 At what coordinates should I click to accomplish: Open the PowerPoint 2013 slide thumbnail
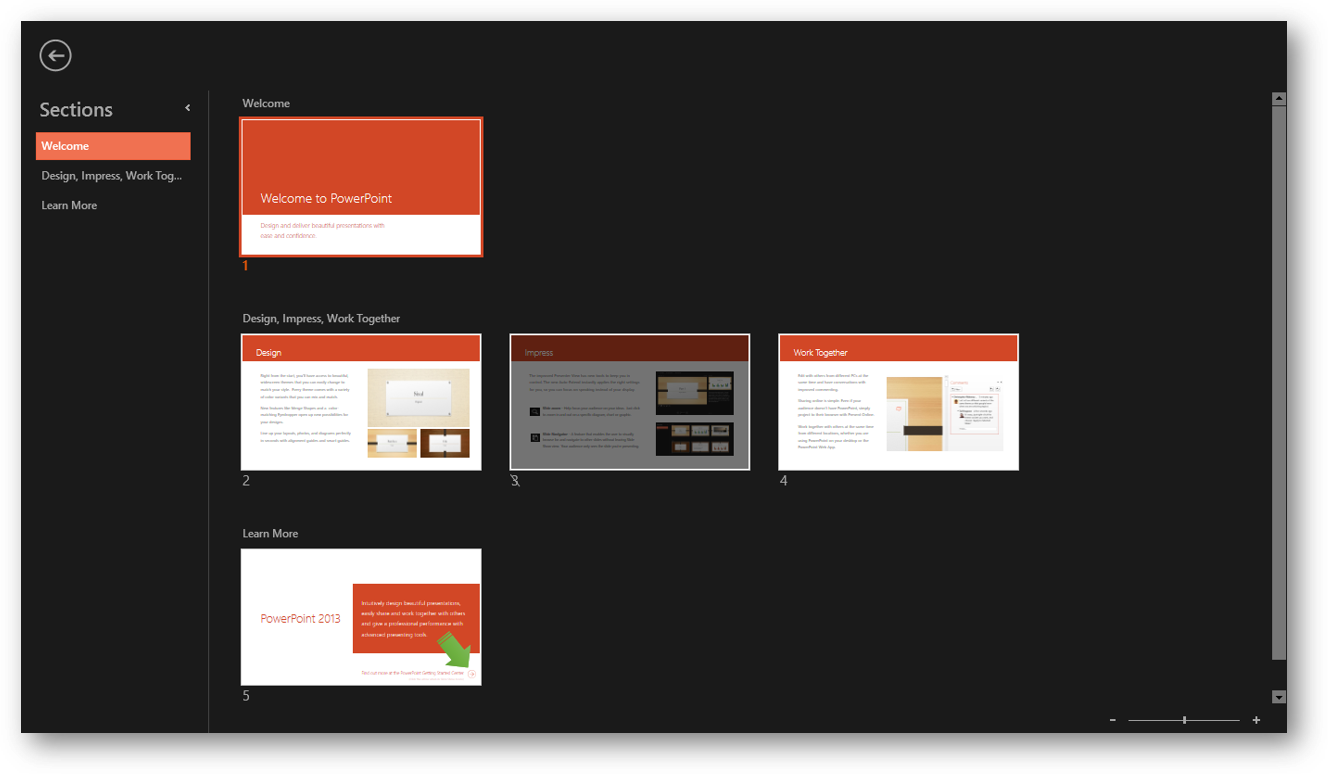361,617
